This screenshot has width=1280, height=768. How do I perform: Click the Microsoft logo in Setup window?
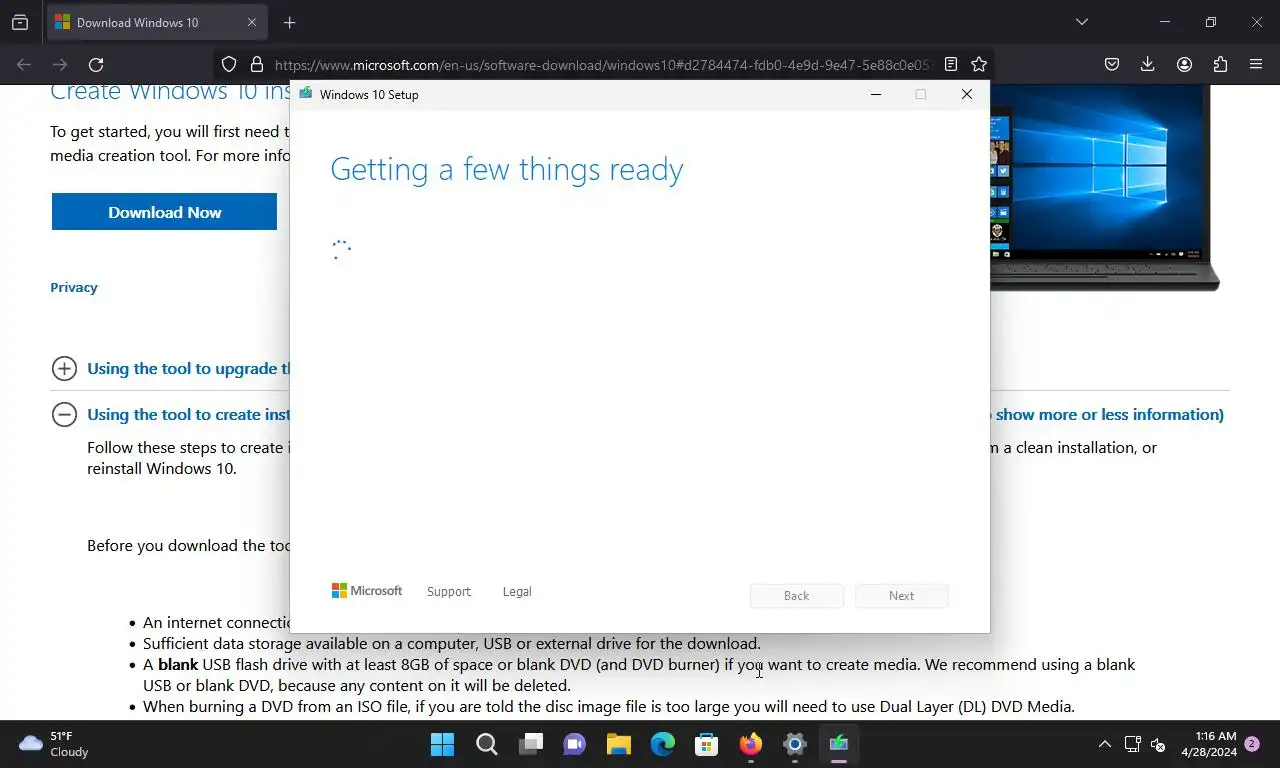tap(367, 591)
